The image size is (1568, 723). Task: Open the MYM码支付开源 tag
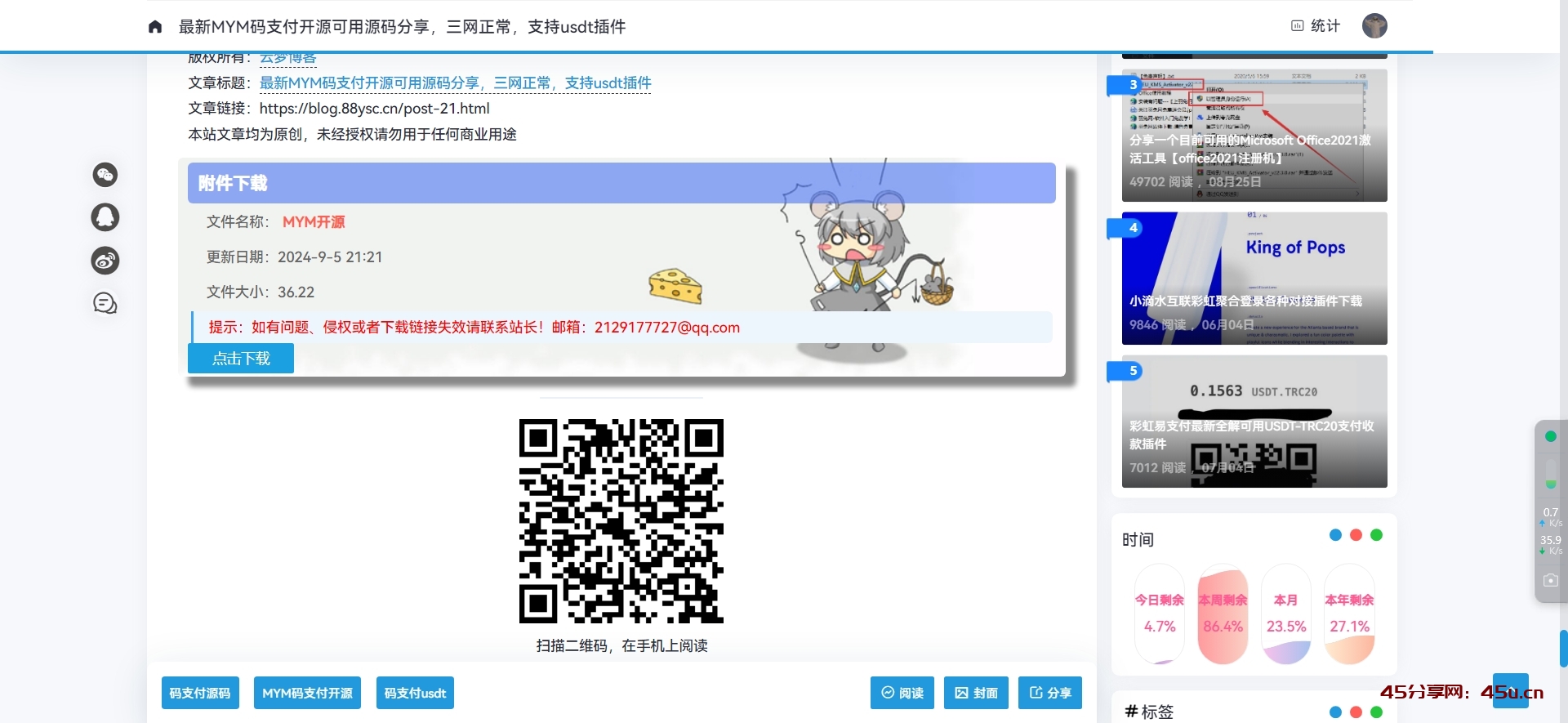pyautogui.click(x=307, y=694)
